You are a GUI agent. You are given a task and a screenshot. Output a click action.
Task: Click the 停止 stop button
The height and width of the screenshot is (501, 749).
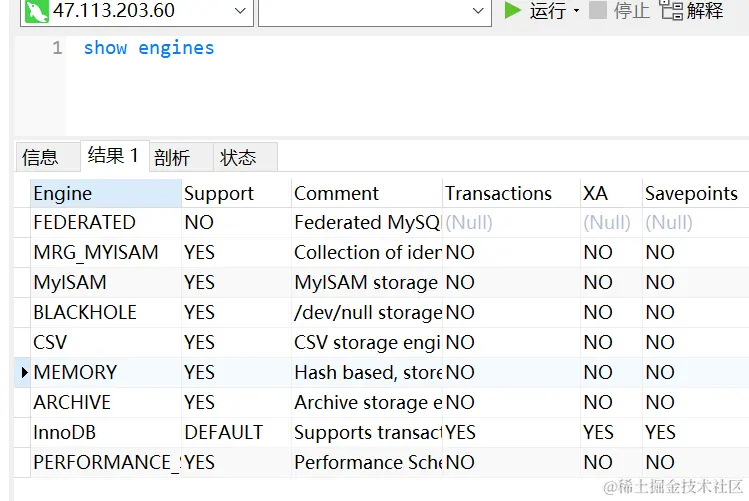(619, 10)
